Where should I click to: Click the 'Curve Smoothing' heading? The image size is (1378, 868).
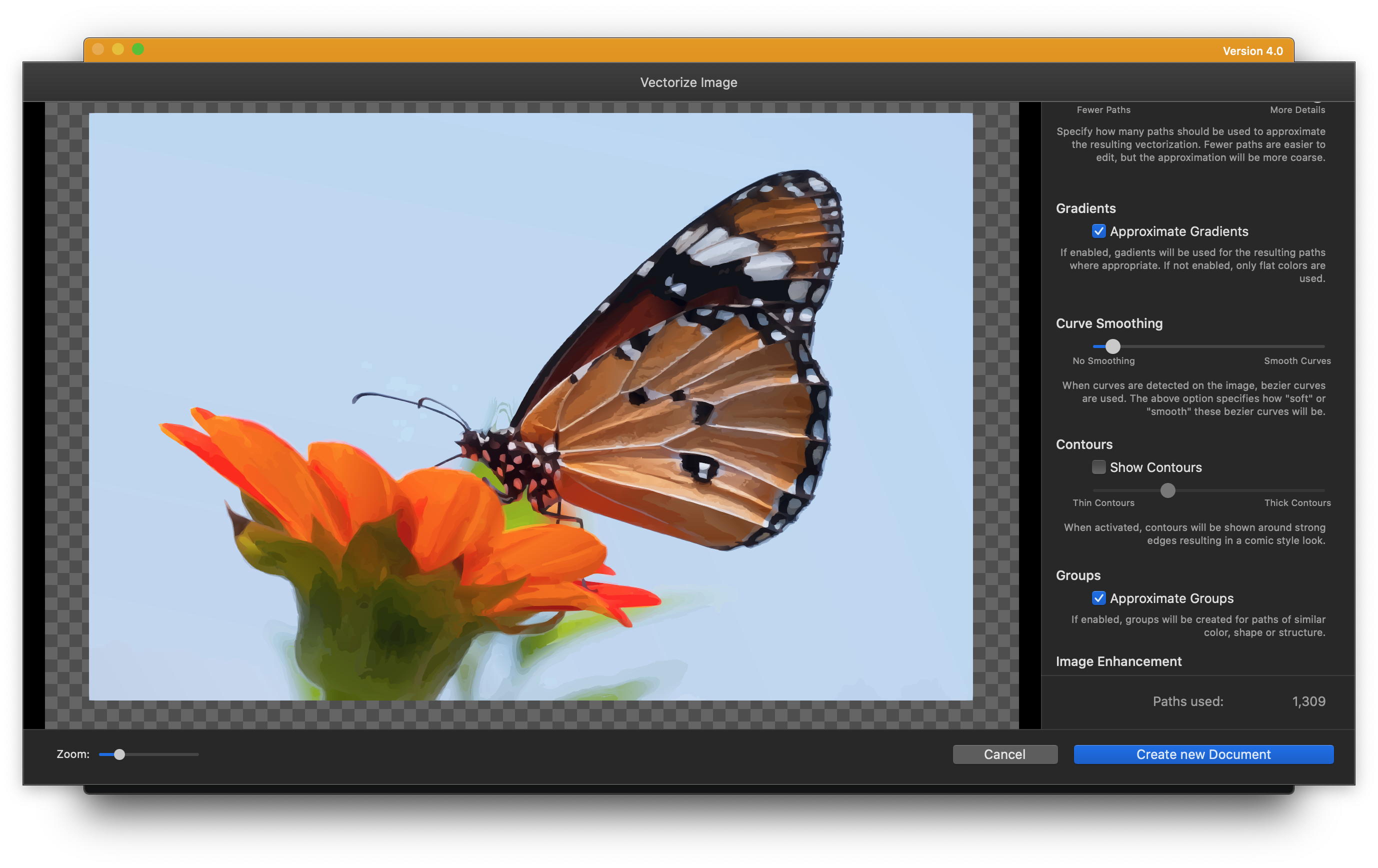point(1109,323)
